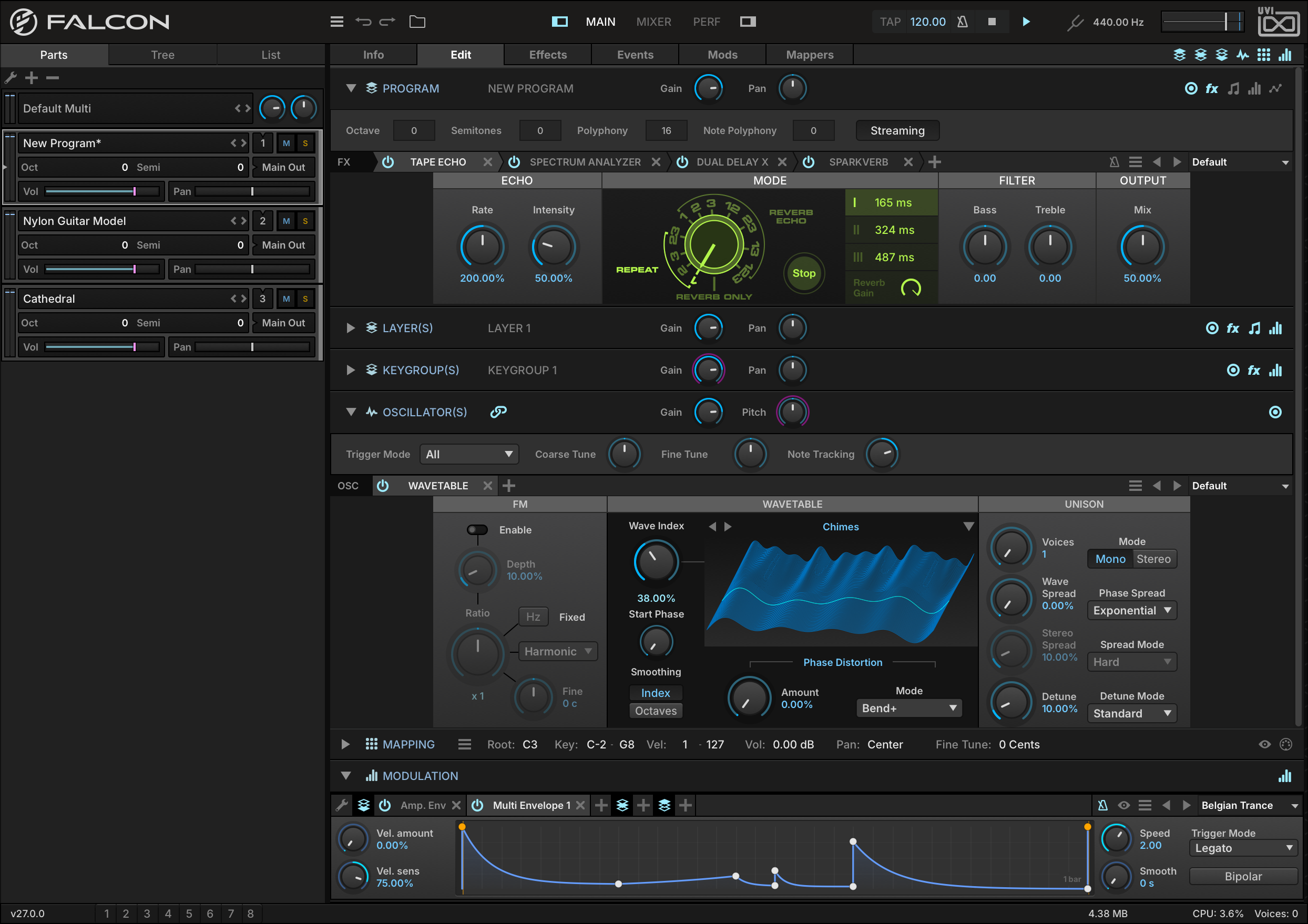
Task: Toggle Spectrum Analyzer power button
Action: click(x=514, y=162)
